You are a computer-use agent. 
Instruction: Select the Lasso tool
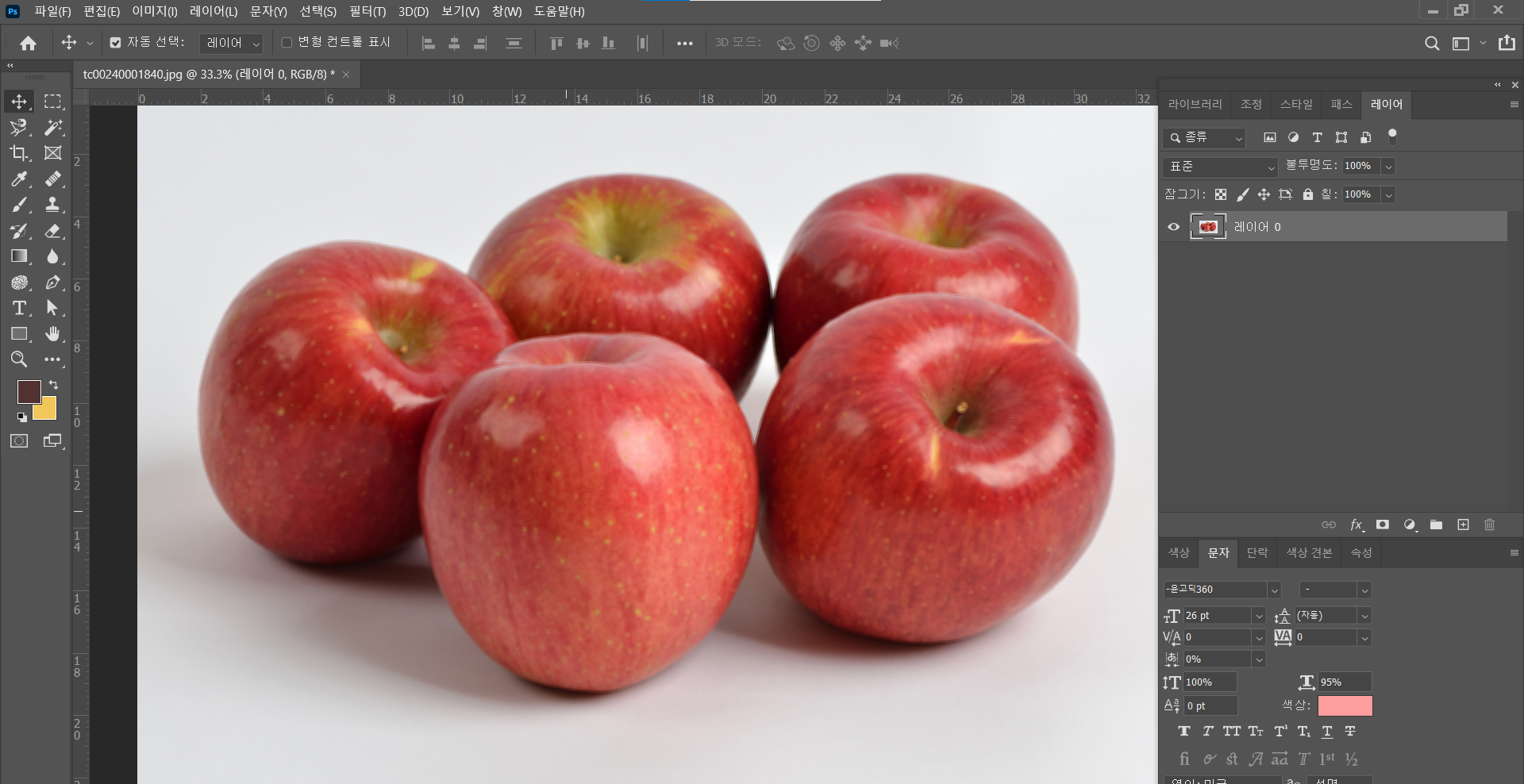(19, 127)
